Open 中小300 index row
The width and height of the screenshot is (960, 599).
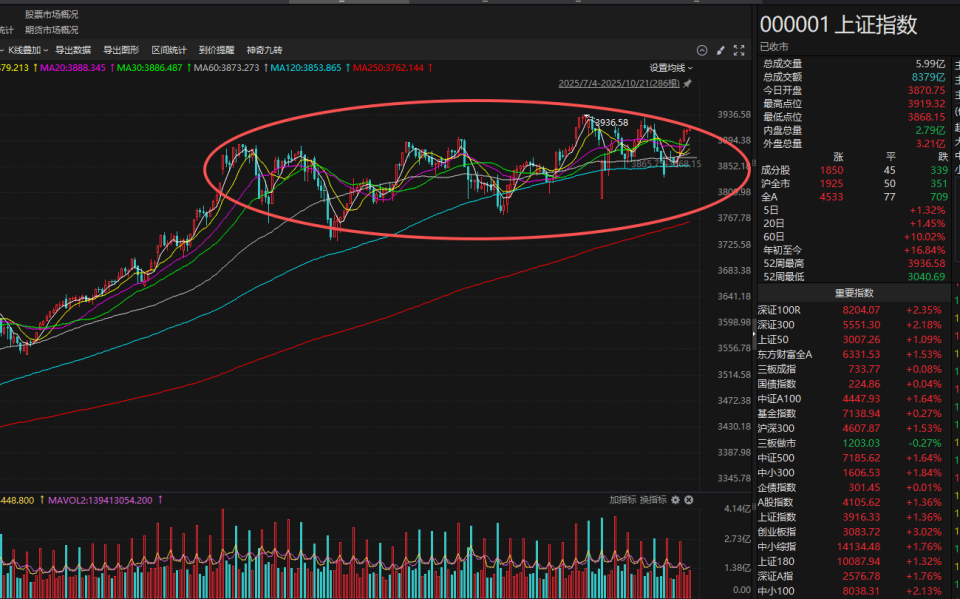[x=853, y=473]
